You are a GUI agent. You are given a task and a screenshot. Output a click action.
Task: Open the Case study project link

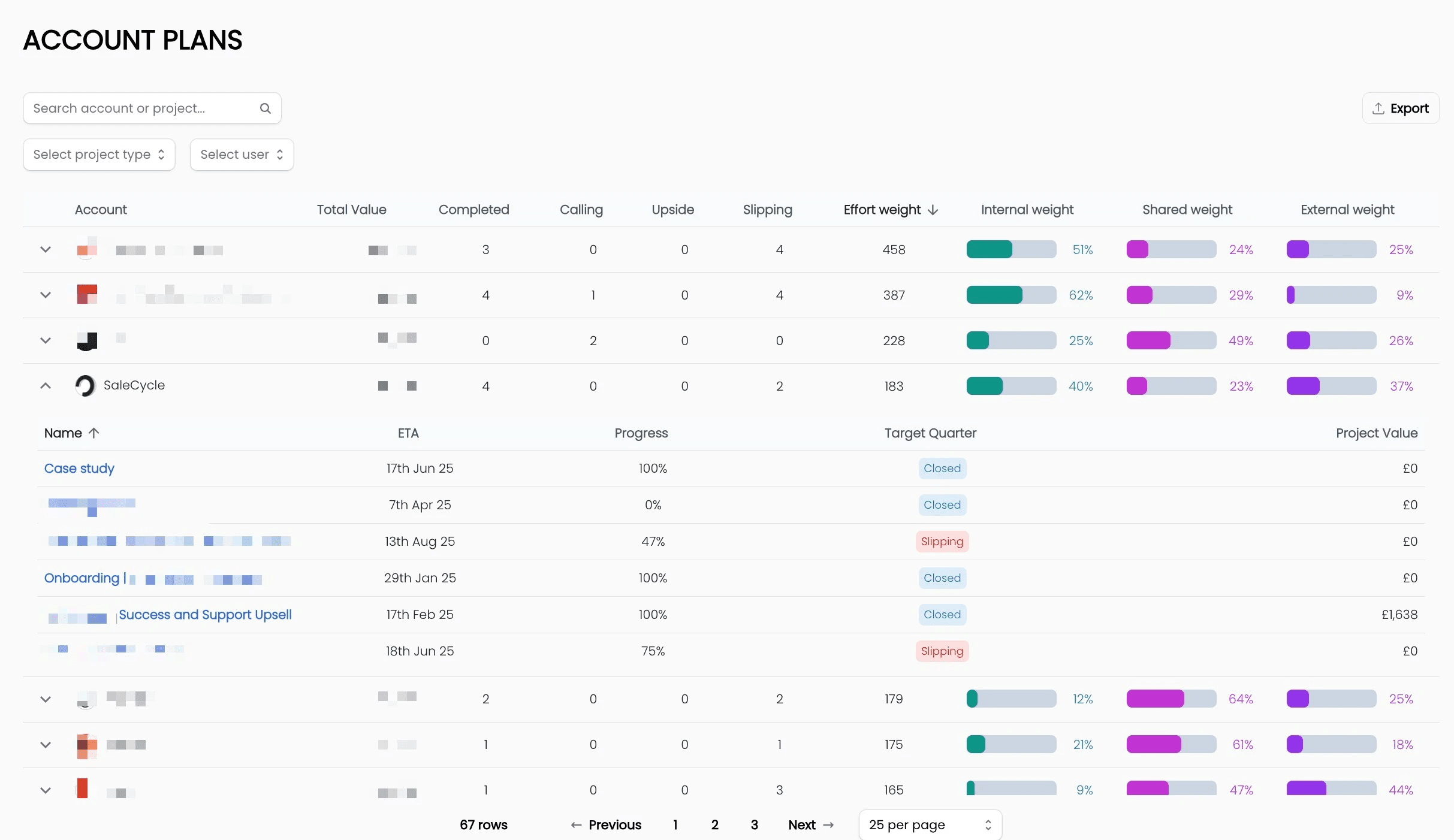[x=79, y=469]
